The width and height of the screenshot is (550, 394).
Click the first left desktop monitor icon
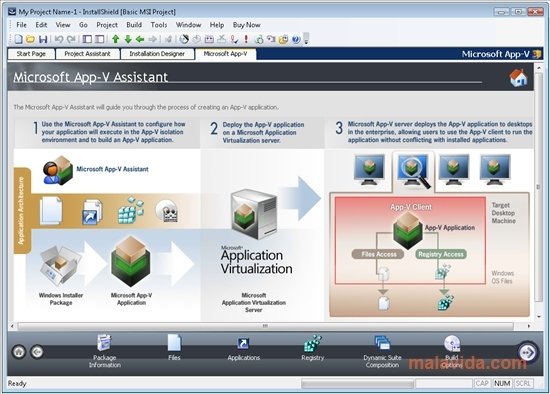point(369,170)
